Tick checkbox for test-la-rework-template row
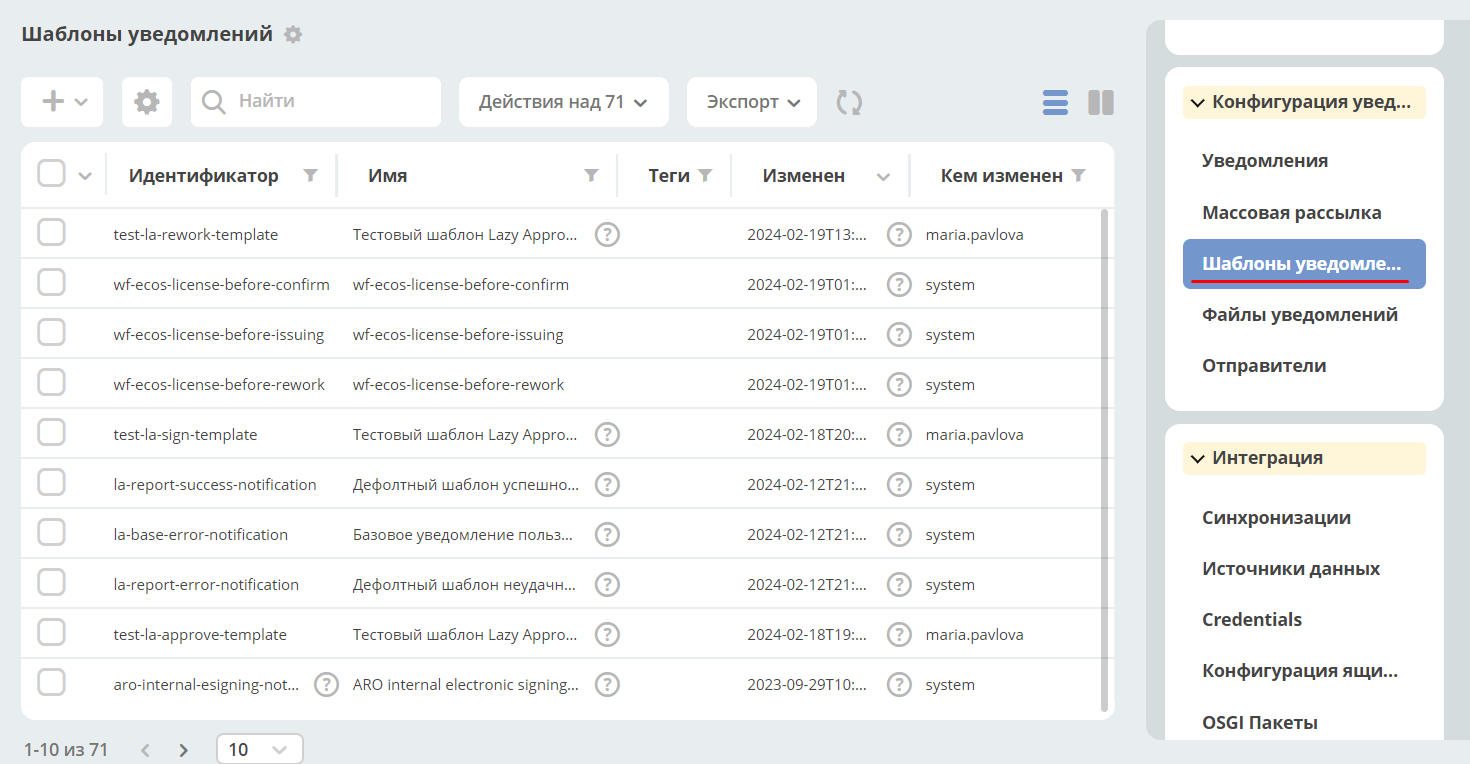Viewport: 1470px width, 764px height. pyautogui.click(x=52, y=233)
